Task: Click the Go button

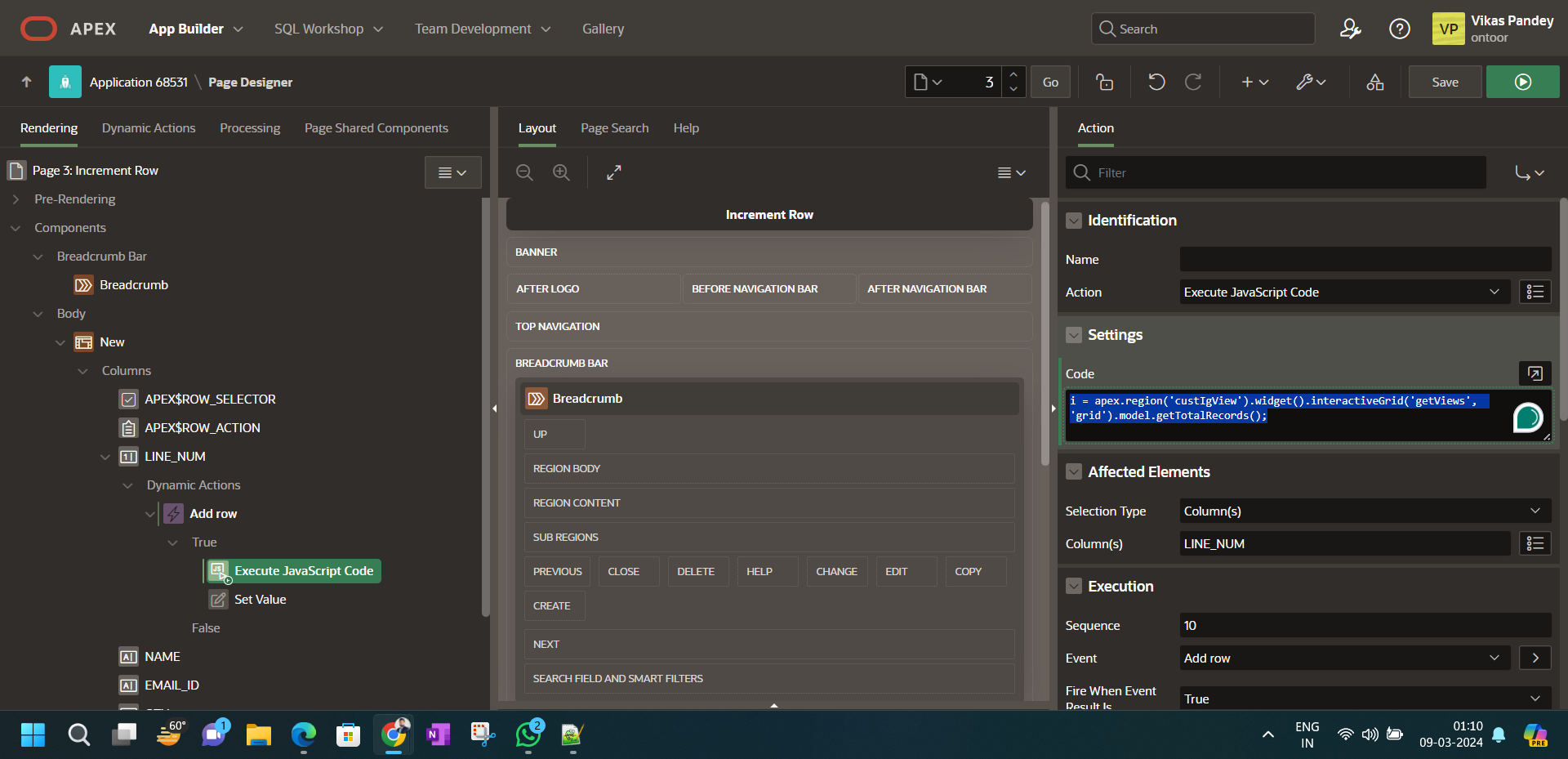Action: pos(1050,82)
